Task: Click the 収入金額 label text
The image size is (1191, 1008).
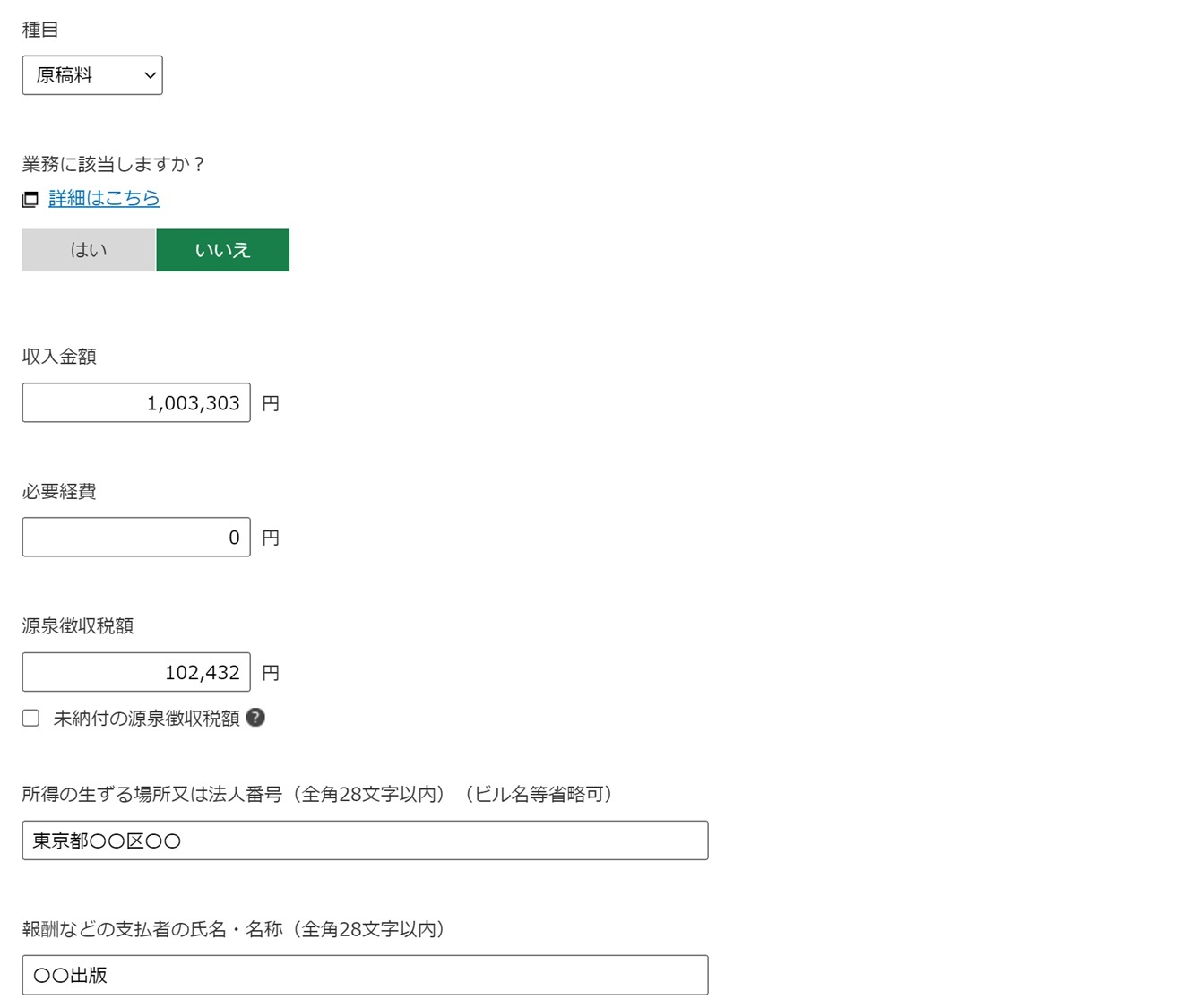Action: 59,357
